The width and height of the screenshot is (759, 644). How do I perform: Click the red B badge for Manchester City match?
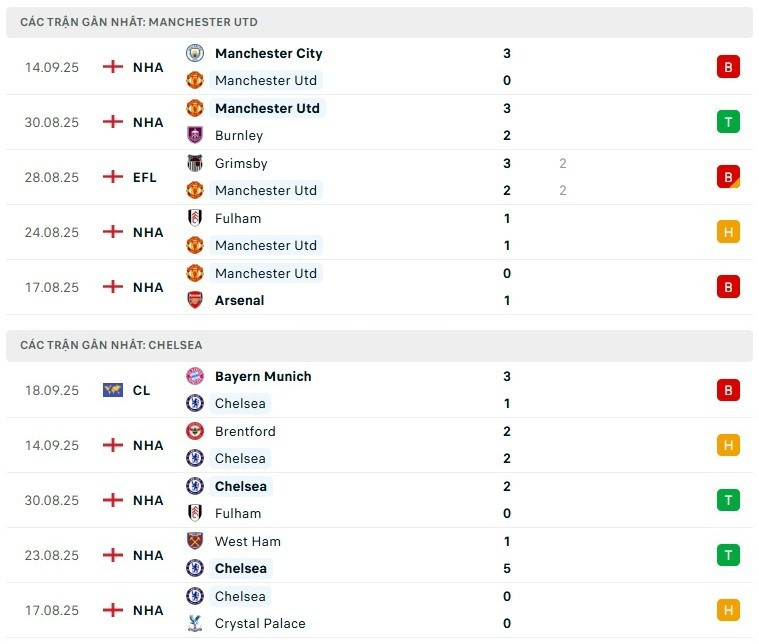(728, 67)
